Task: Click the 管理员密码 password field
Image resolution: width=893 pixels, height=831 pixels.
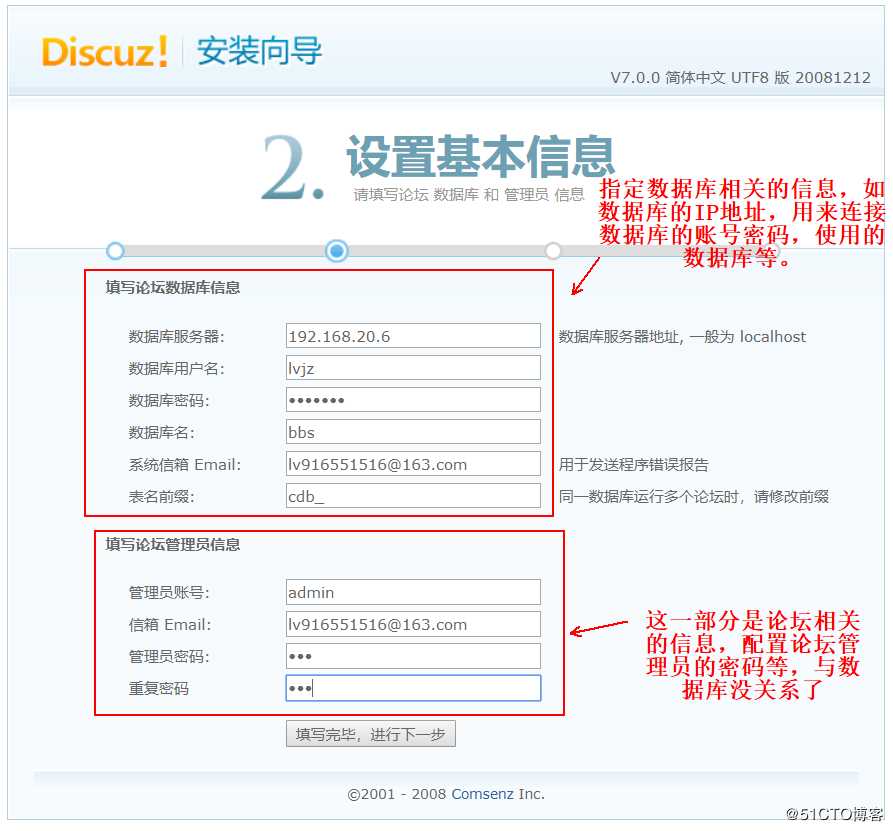Action: pyautogui.click(x=413, y=656)
